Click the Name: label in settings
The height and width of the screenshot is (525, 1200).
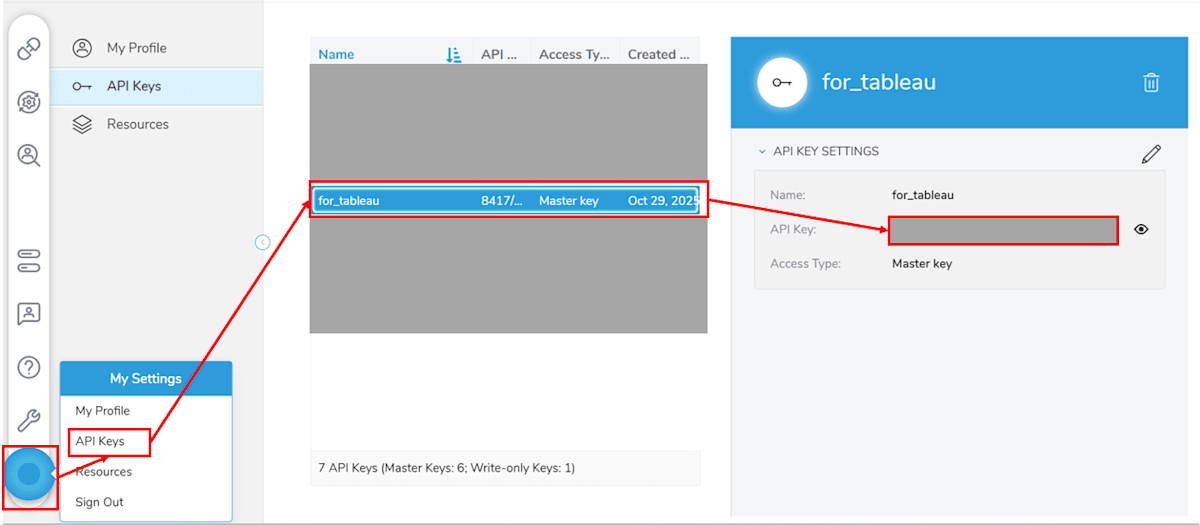(x=788, y=195)
